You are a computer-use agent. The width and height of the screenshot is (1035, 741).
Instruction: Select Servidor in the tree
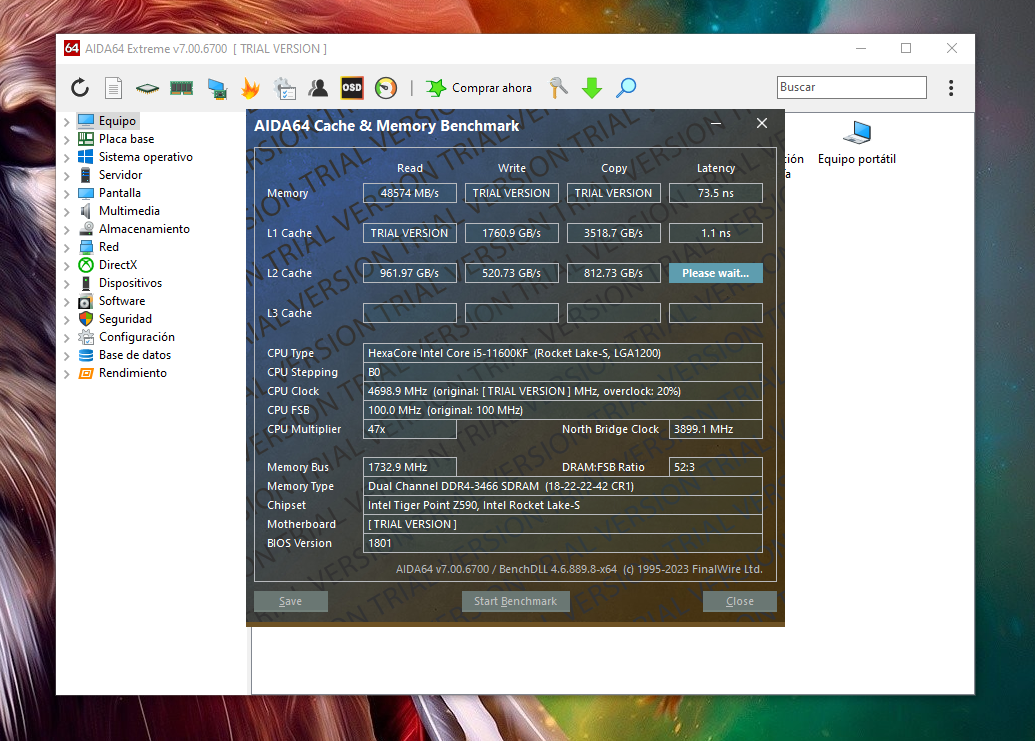click(120, 175)
